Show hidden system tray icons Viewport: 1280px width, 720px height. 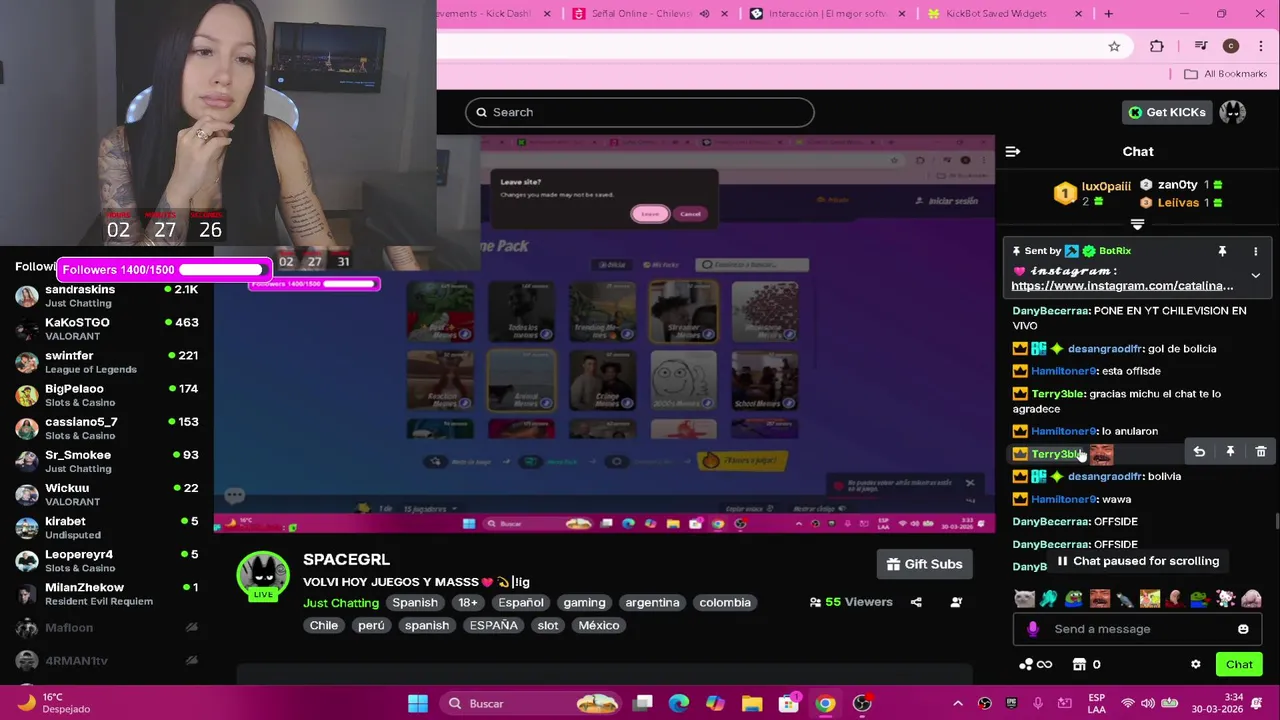[957, 703]
